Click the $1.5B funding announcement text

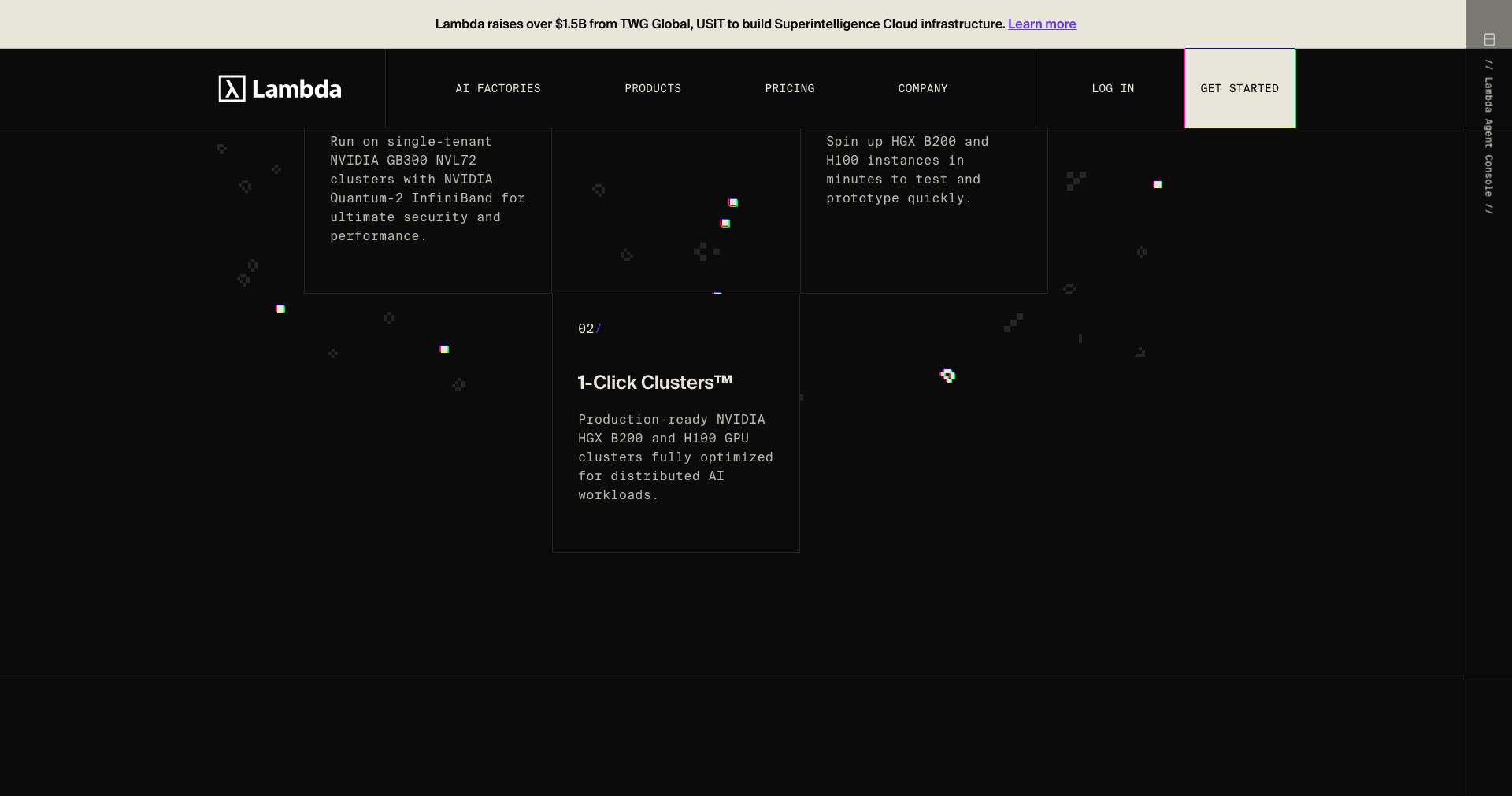point(721,24)
